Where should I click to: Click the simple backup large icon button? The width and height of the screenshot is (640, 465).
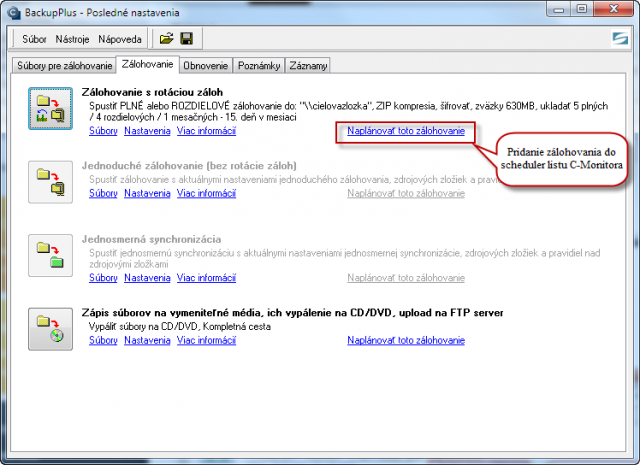coord(50,182)
